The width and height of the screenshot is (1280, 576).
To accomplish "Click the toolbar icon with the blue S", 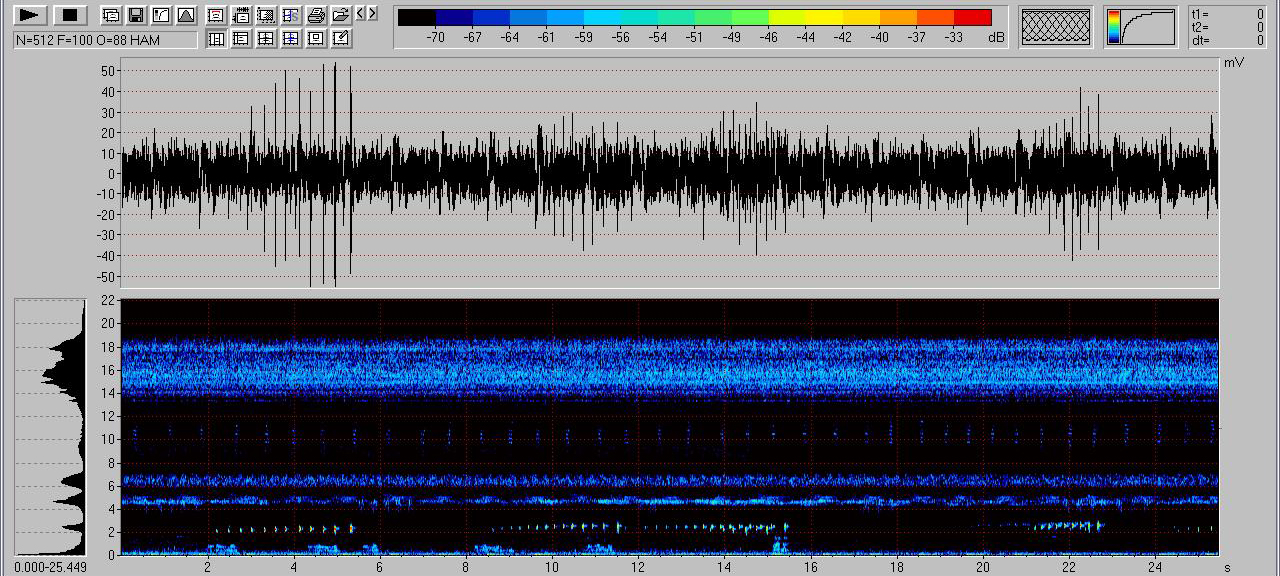I will tap(291, 15).
